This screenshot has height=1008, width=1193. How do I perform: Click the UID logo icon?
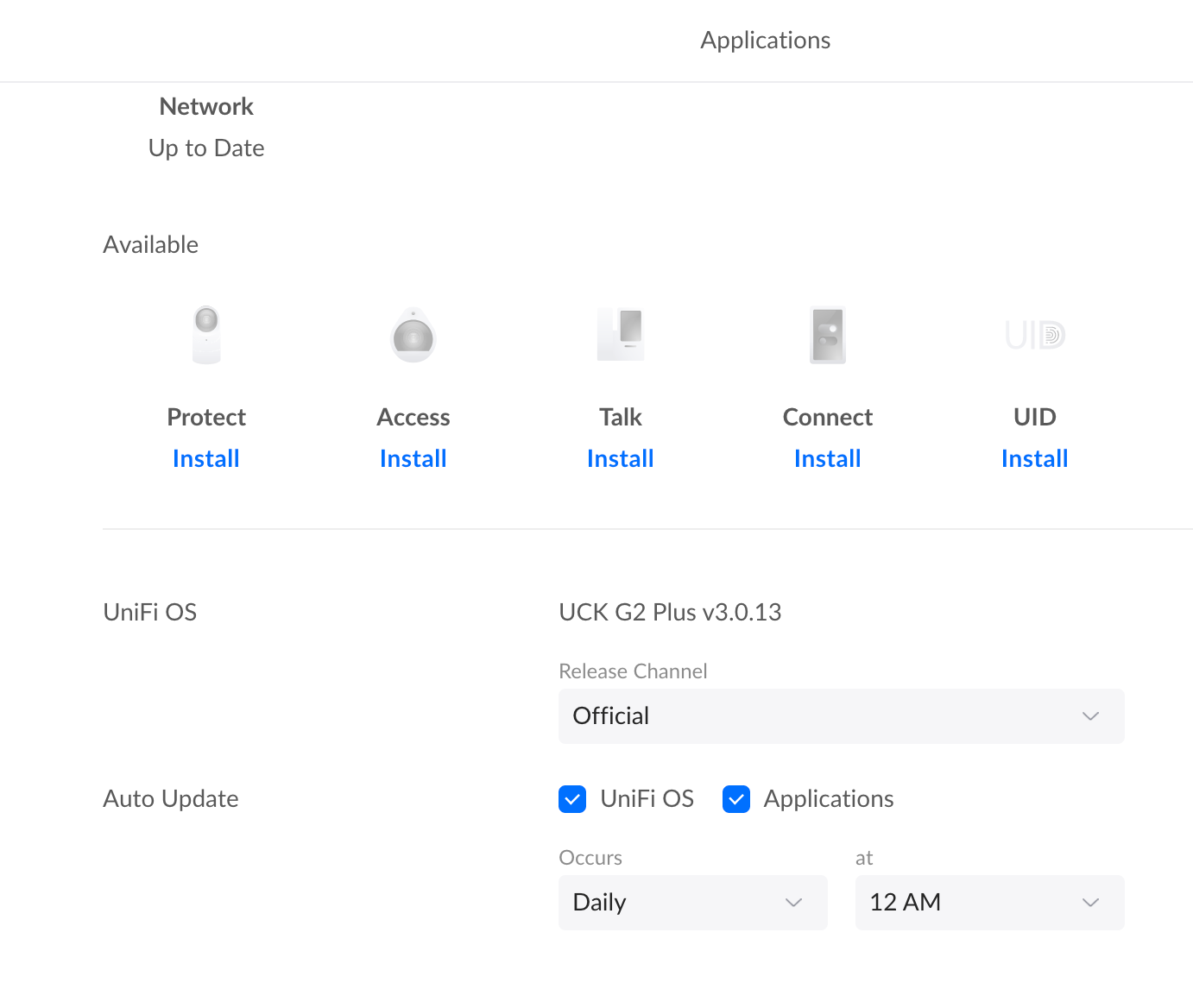(1035, 335)
